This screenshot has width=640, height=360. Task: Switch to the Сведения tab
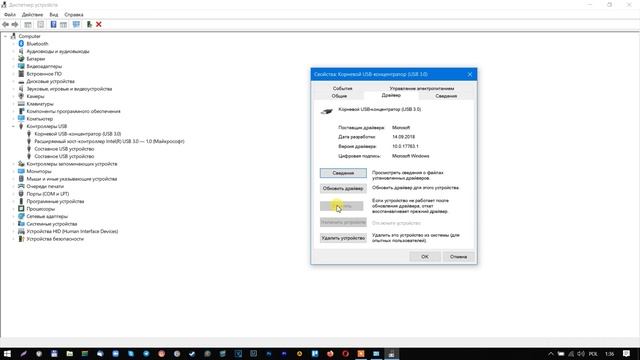click(446, 96)
